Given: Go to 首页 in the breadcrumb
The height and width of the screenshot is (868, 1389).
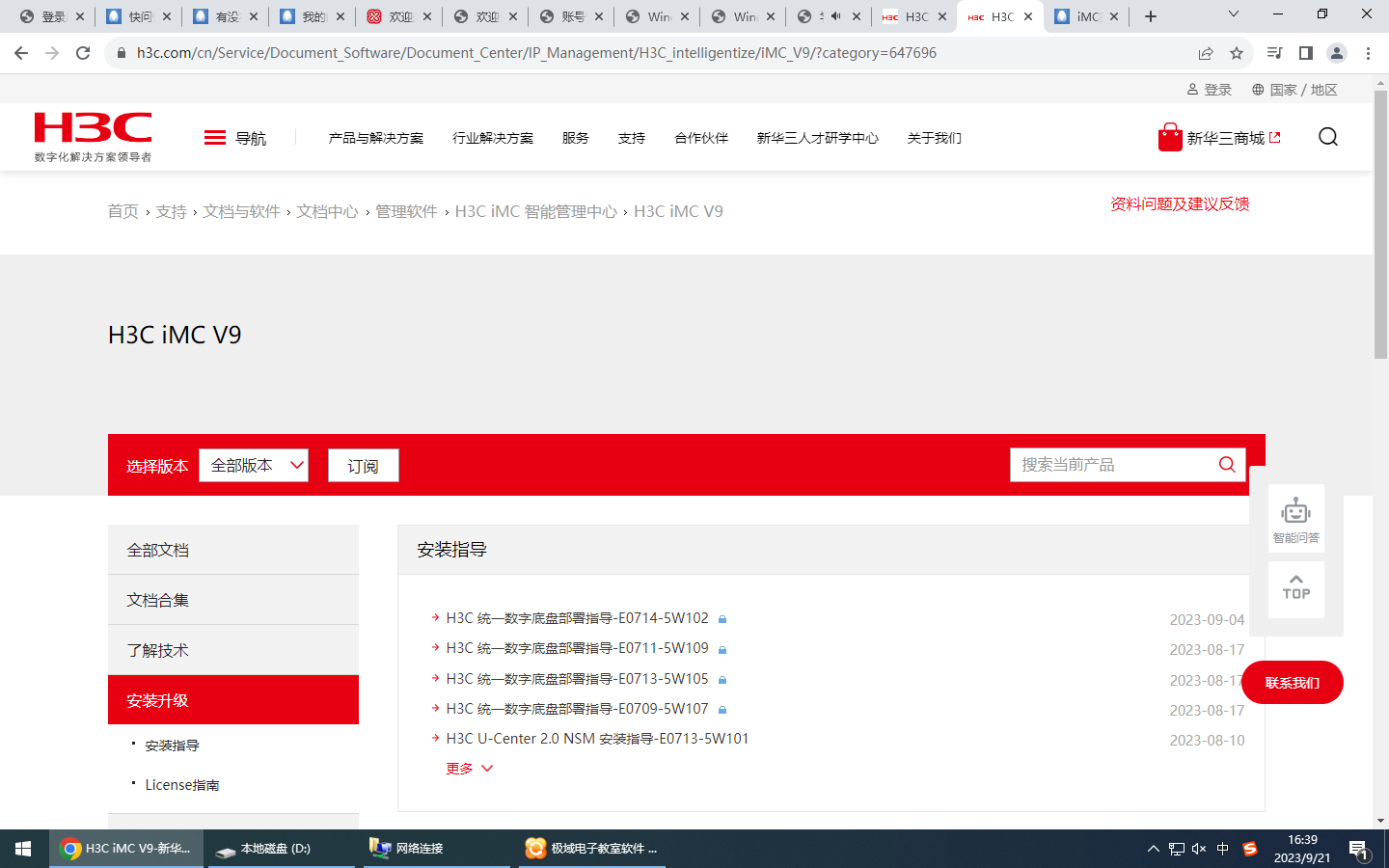Looking at the screenshot, I should tap(123, 211).
